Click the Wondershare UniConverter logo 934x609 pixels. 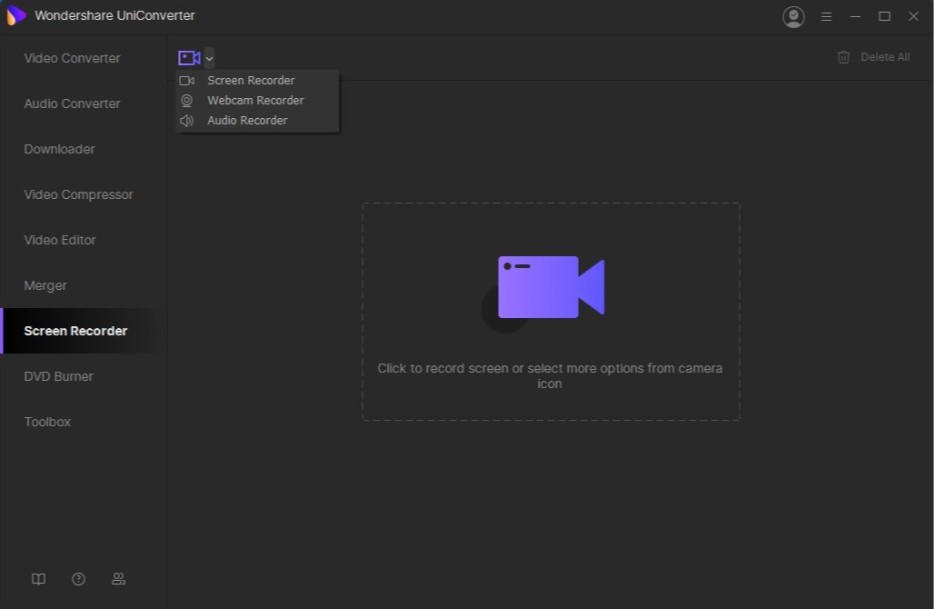click(16, 15)
